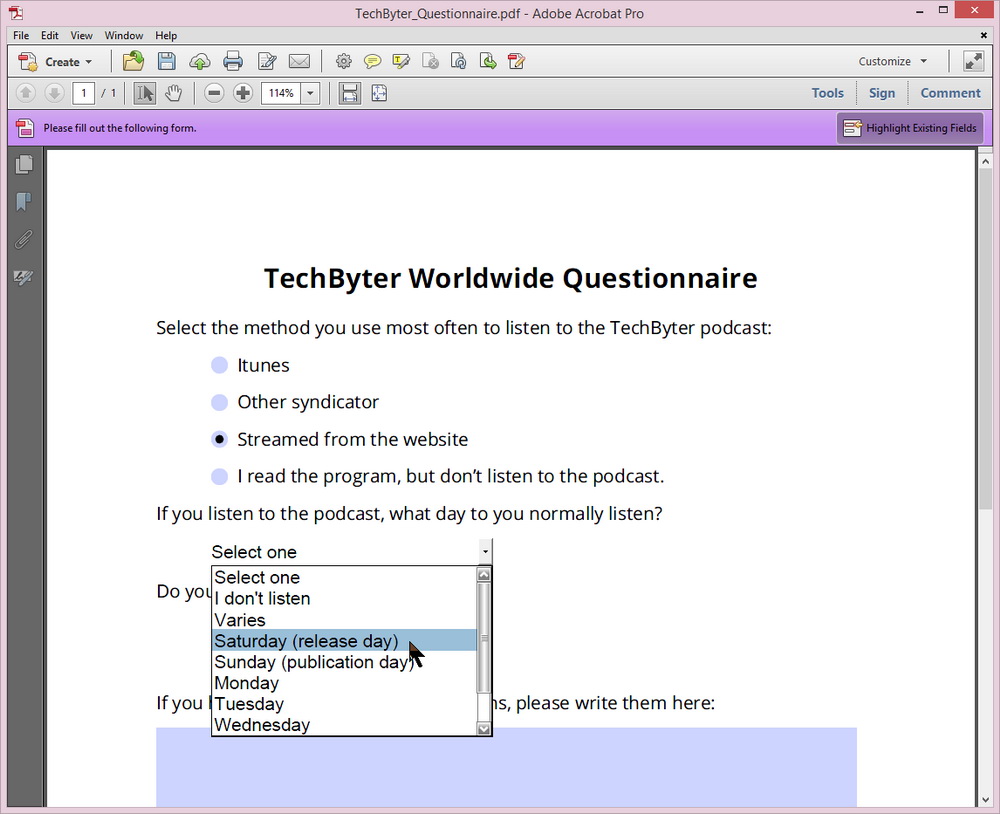Select the Other syndicator radio button
Image resolution: width=1000 pixels, height=814 pixels.
click(x=219, y=402)
